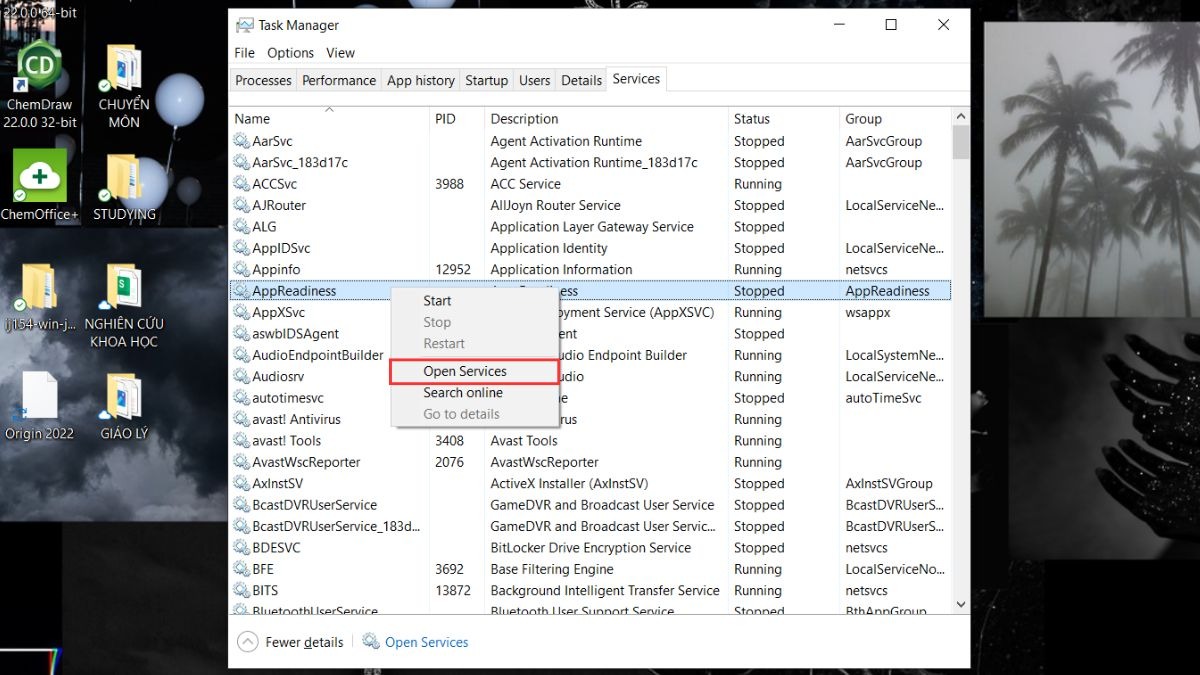Click the gear icon beside ACCSvc
Viewport: 1200px width, 675px height.
coord(241,184)
